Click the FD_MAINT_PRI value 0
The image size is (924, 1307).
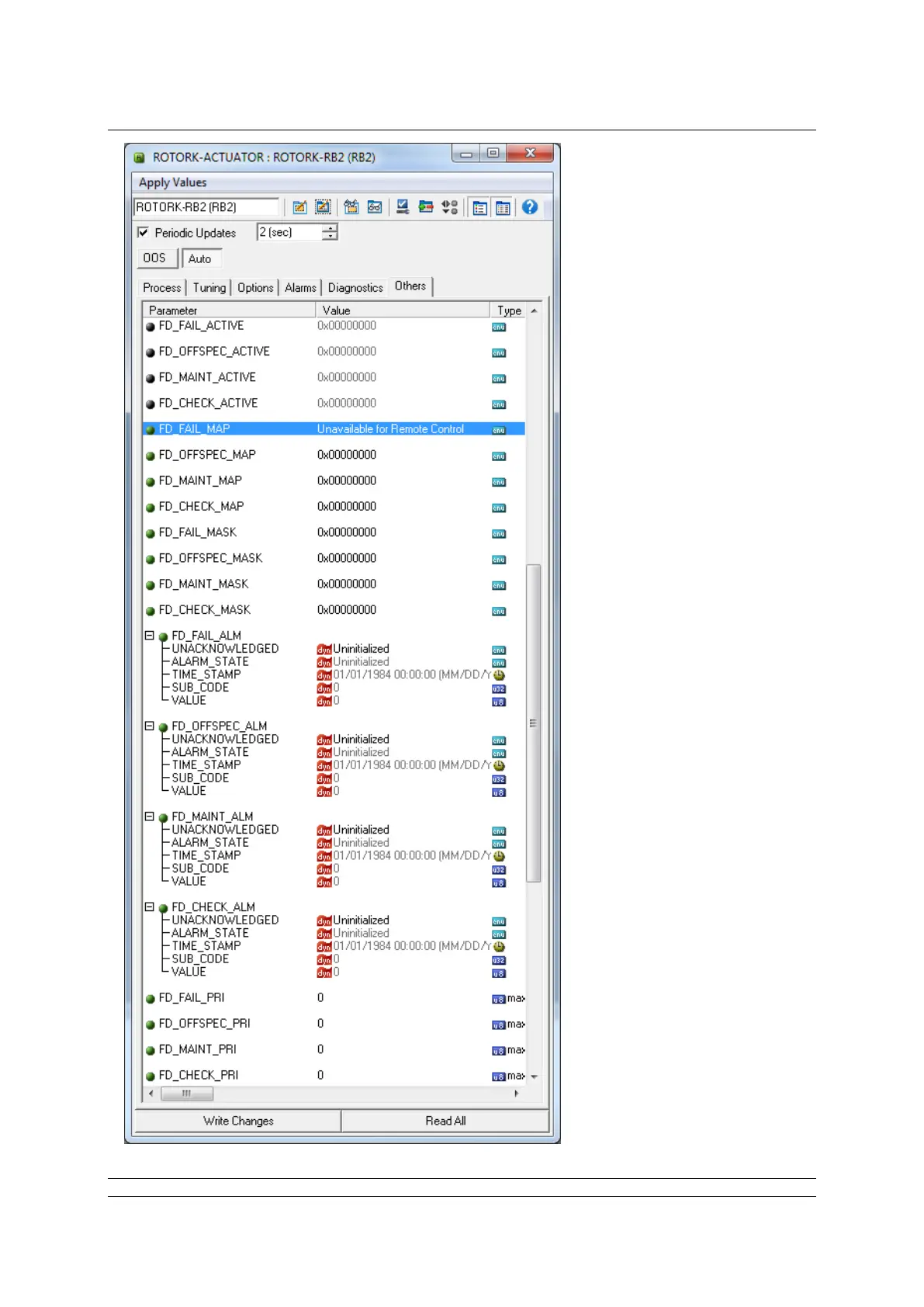pyautogui.click(x=320, y=1049)
